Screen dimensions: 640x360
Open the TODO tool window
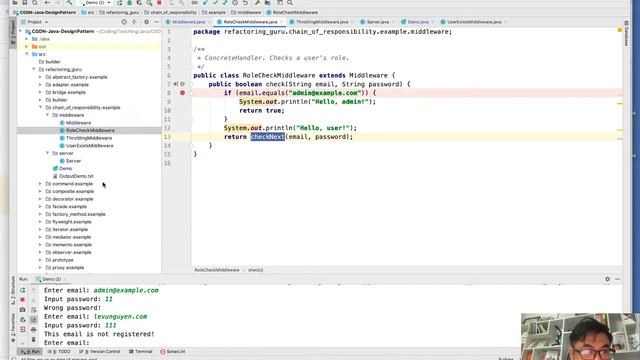[x=59, y=351]
